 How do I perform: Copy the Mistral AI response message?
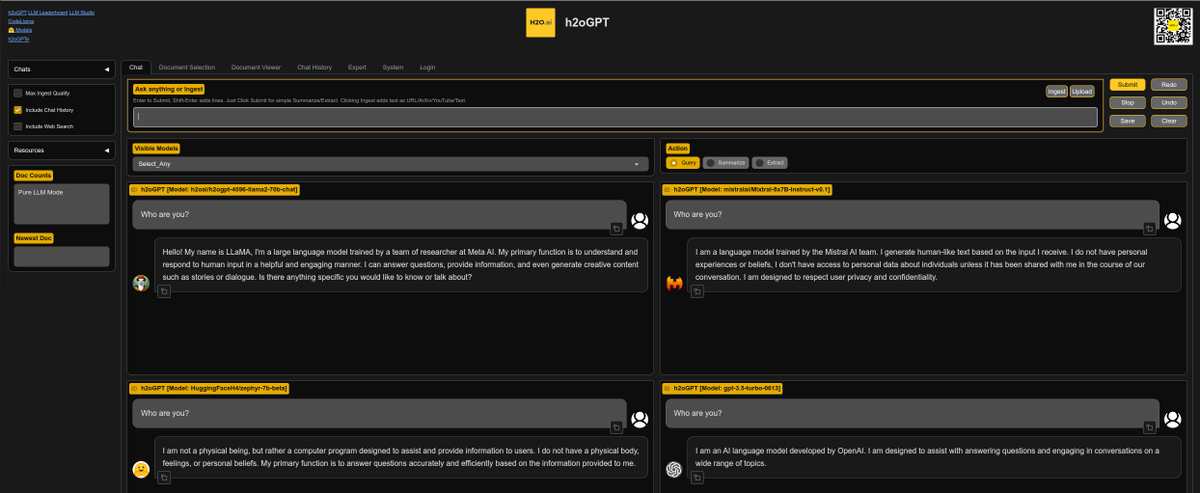pos(697,290)
